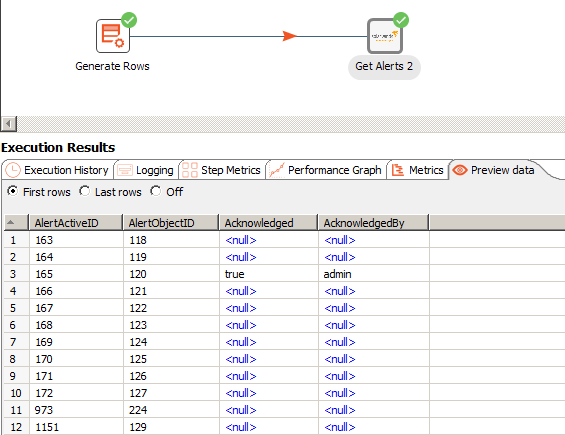Select cell with AlertActiveID 1151
Image resolution: width=565 pixels, height=435 pixels.
coord(76,427)
